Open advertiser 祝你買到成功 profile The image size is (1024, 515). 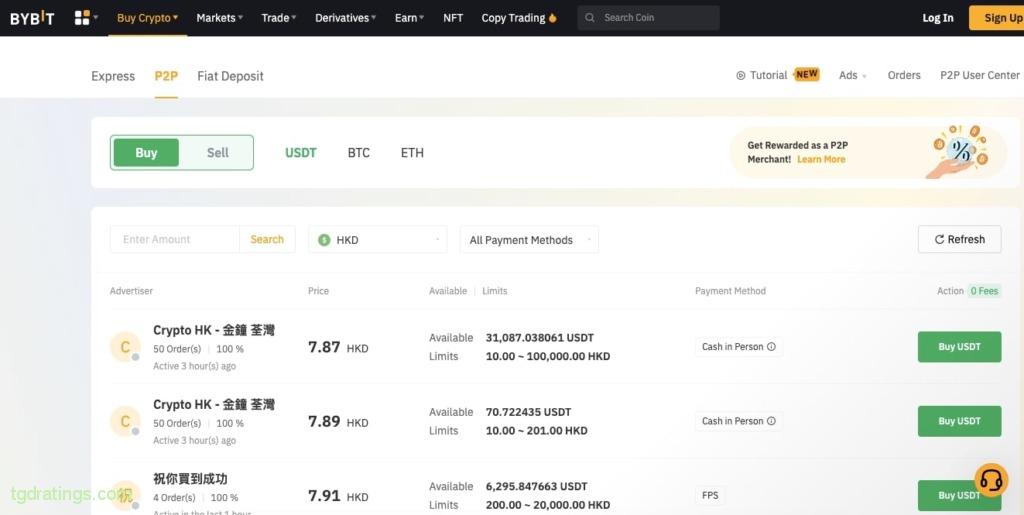point(190,479)
